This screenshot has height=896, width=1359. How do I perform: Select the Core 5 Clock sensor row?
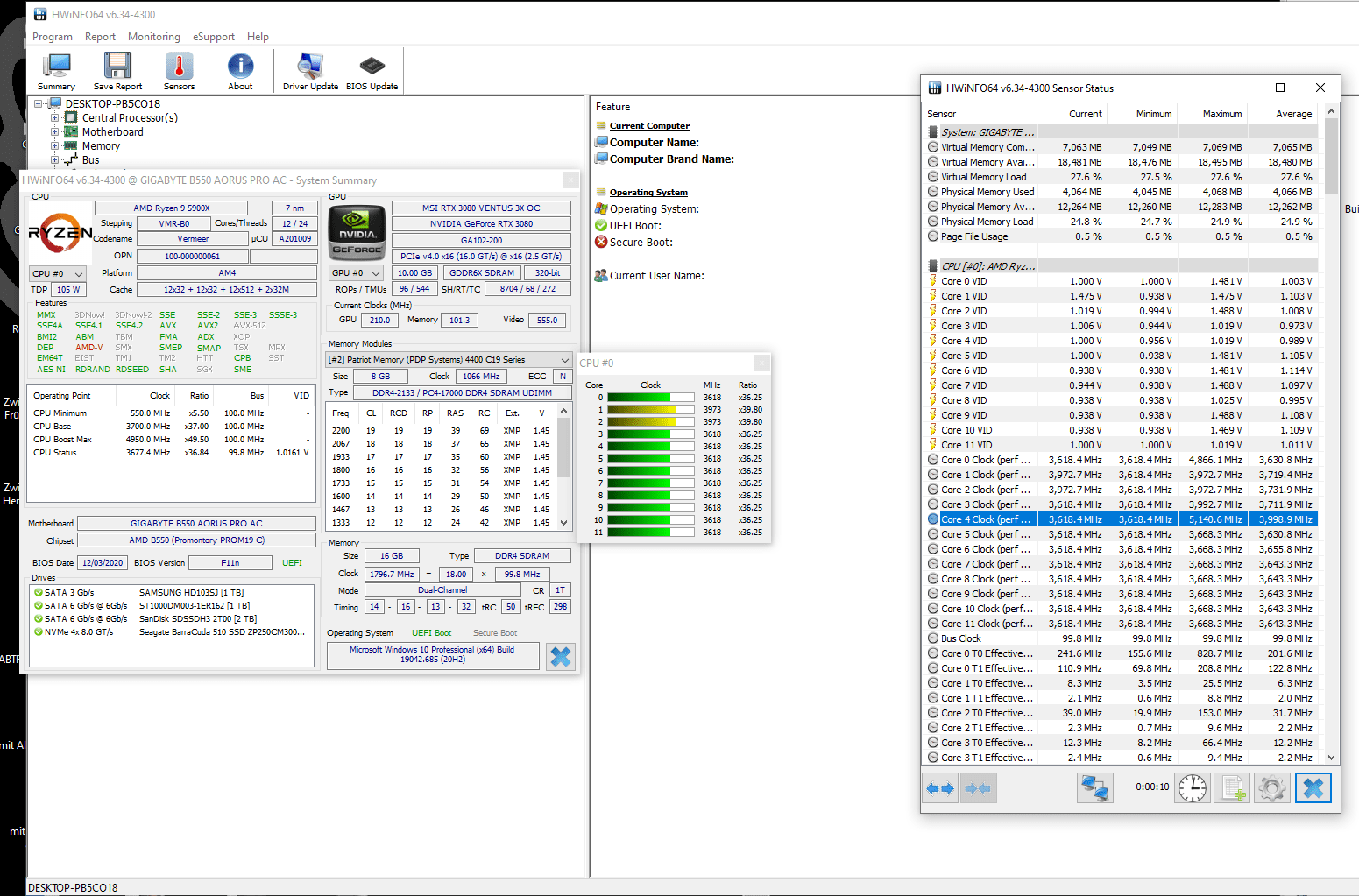[1122, 534]
